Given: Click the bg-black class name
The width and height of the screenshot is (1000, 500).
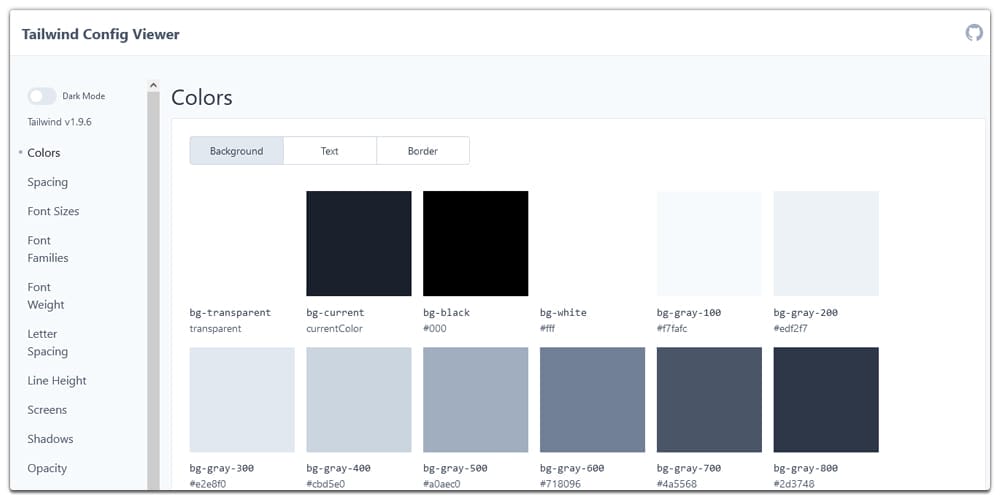Looking at the screenshot, I should 446,312.
